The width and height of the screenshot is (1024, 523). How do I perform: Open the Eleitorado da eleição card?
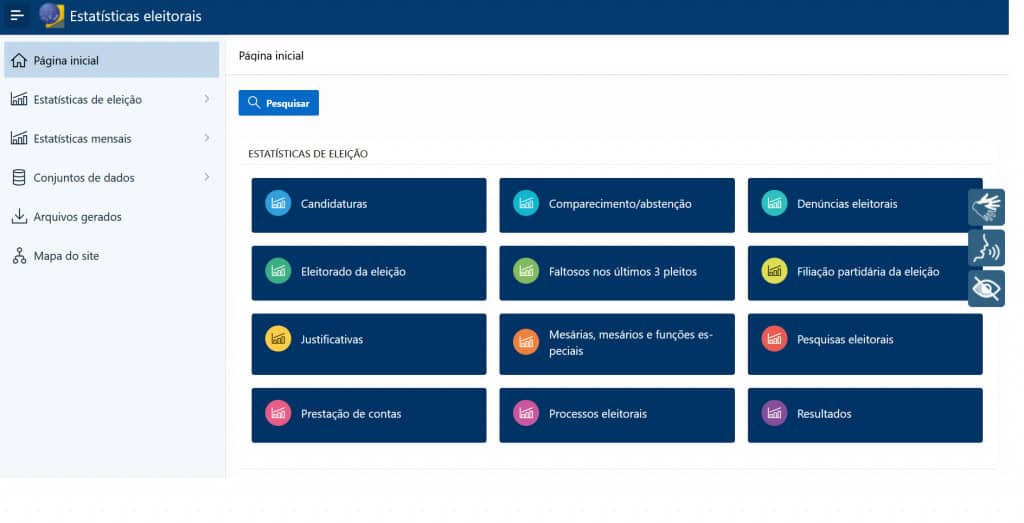369,273
